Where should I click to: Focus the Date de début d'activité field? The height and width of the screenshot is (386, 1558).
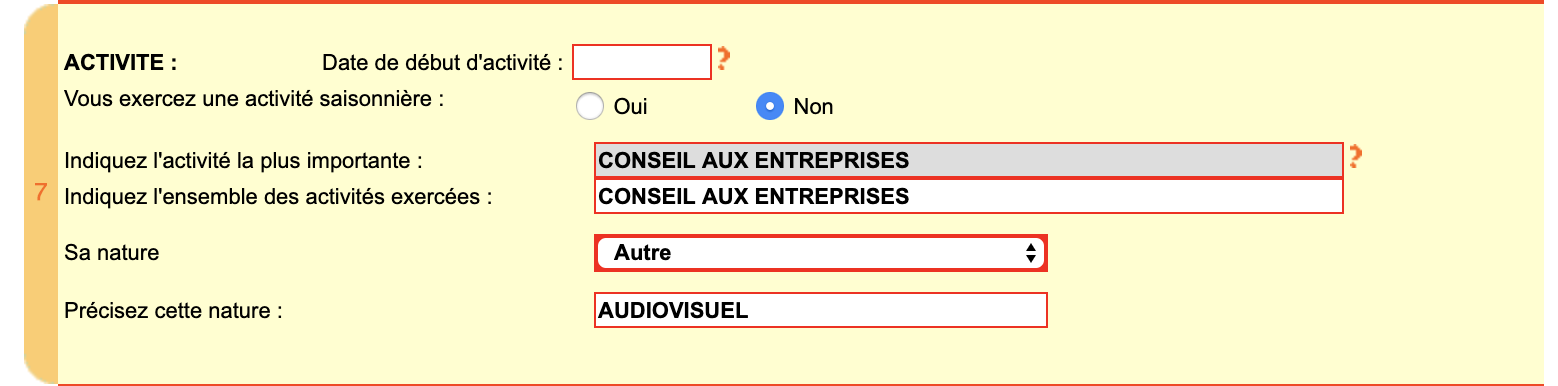(642, 62)
